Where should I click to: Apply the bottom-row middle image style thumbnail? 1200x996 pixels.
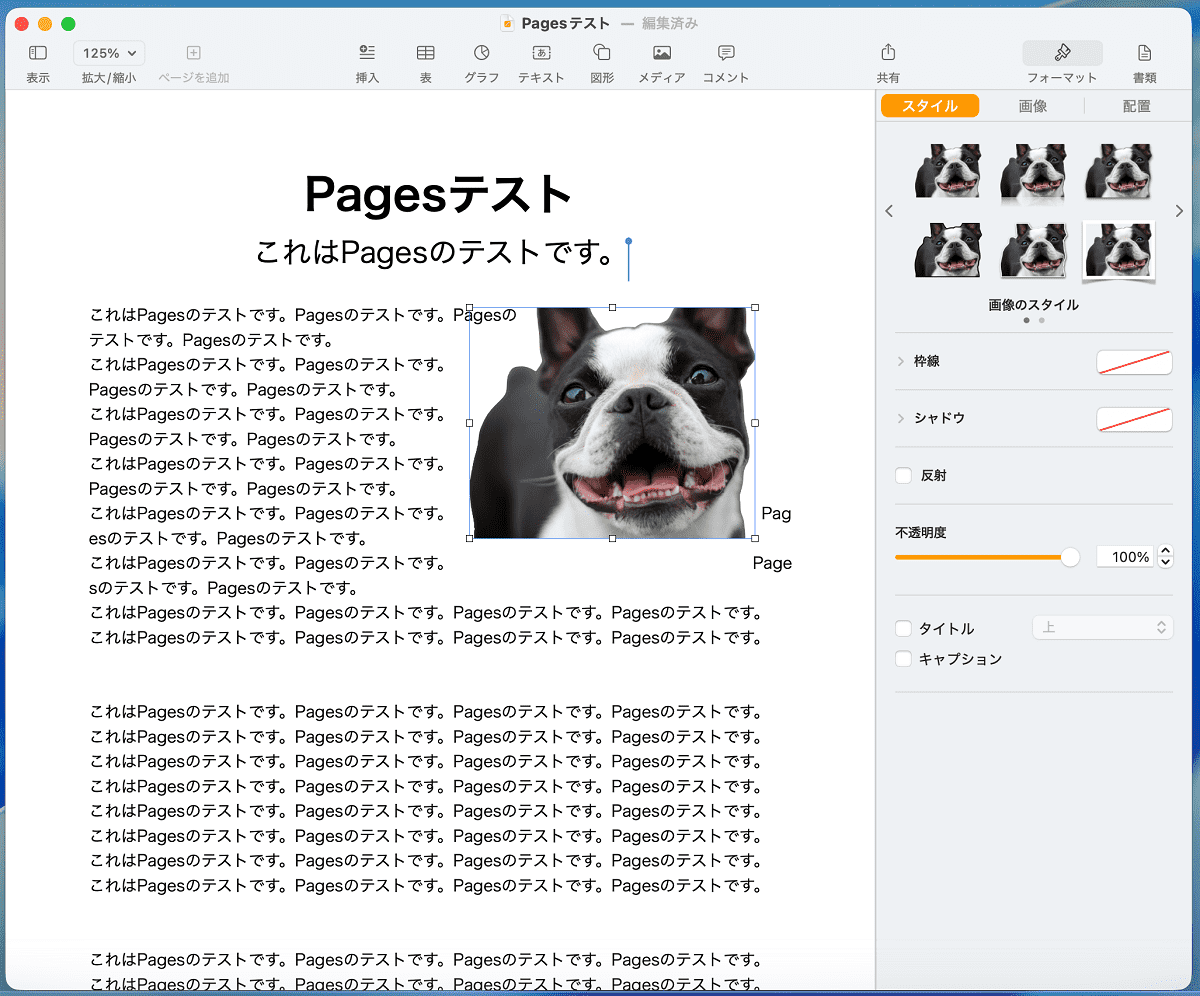[1033, 250]
